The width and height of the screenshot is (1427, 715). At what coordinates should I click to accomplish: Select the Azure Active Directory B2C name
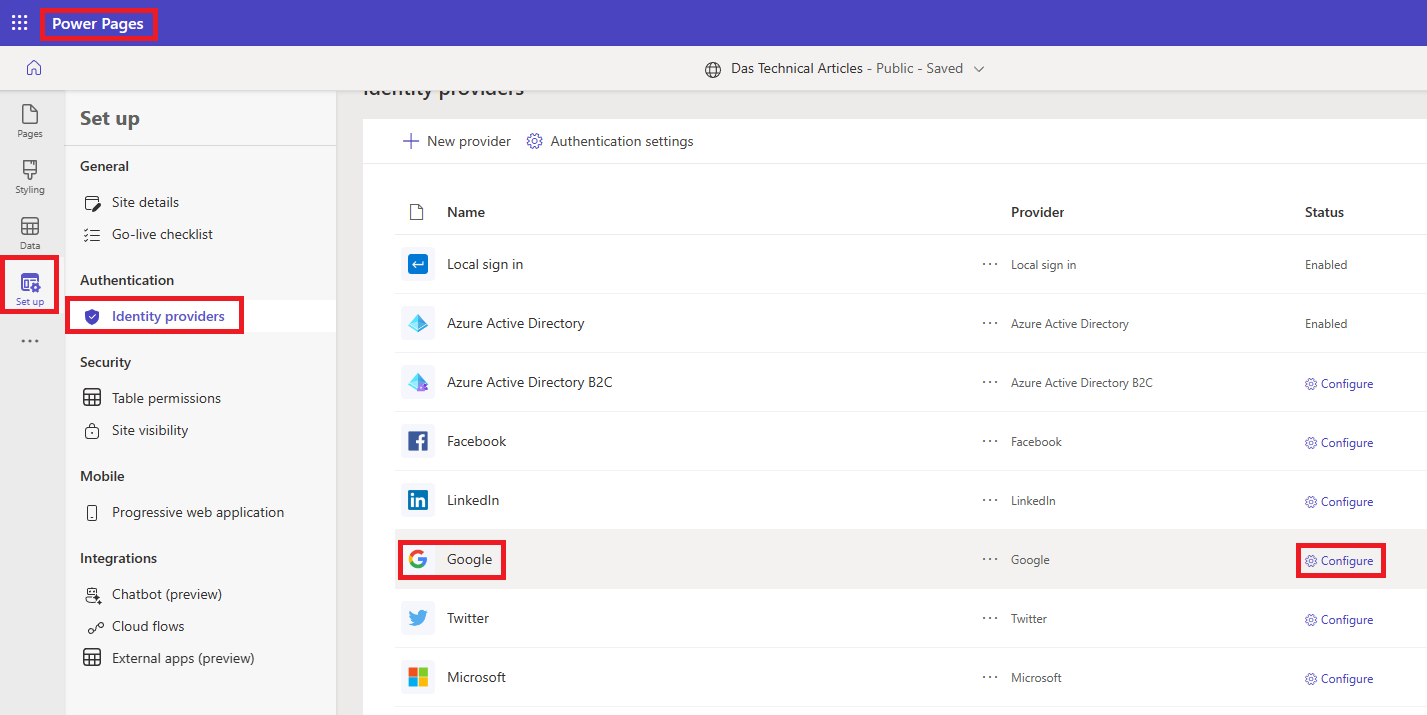530,383
